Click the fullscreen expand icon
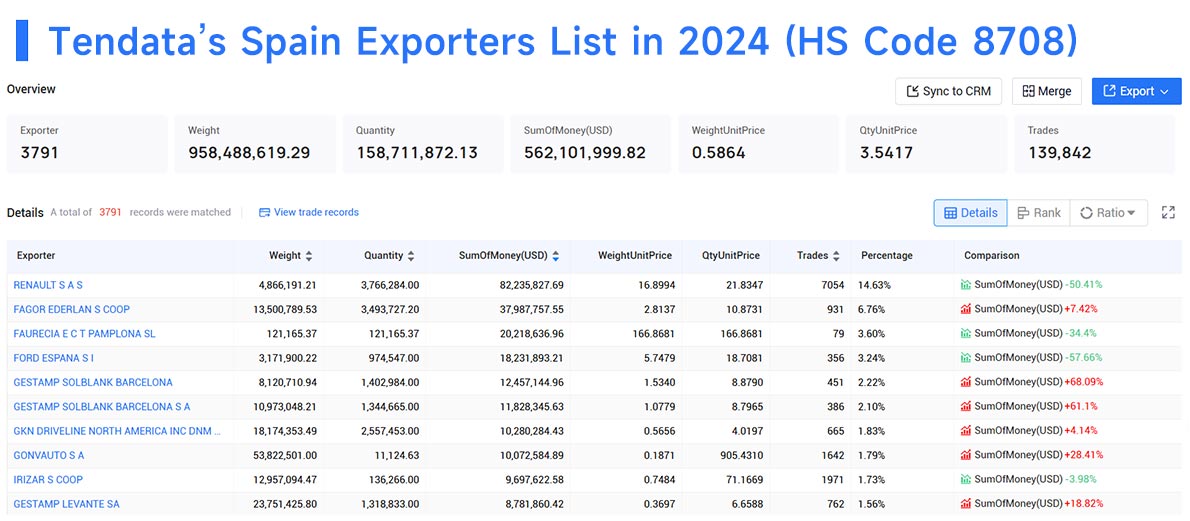The width and height of the screenshot is (1190, 521). coord(1168,213)
